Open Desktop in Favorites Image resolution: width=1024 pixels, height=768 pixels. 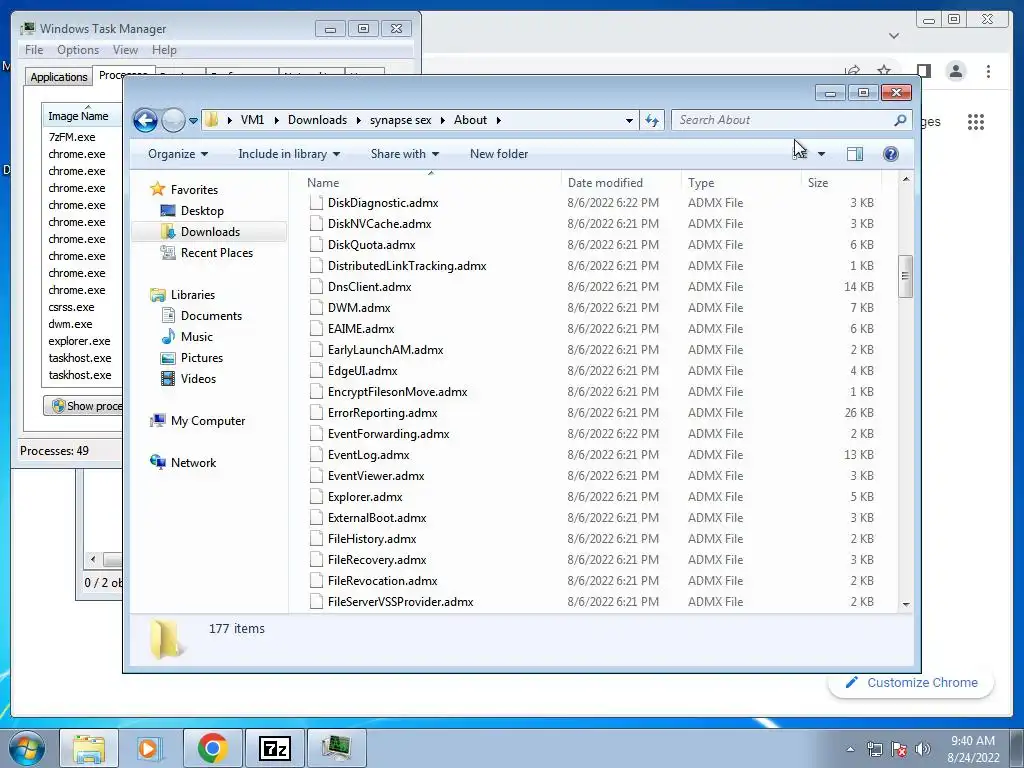pos(202,211)
